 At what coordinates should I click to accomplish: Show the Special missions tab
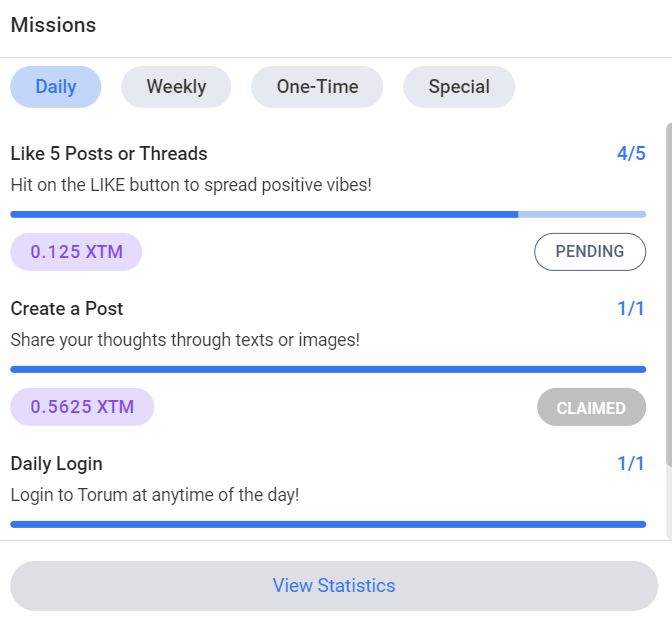pyautogui.click(x=459, y=87)
